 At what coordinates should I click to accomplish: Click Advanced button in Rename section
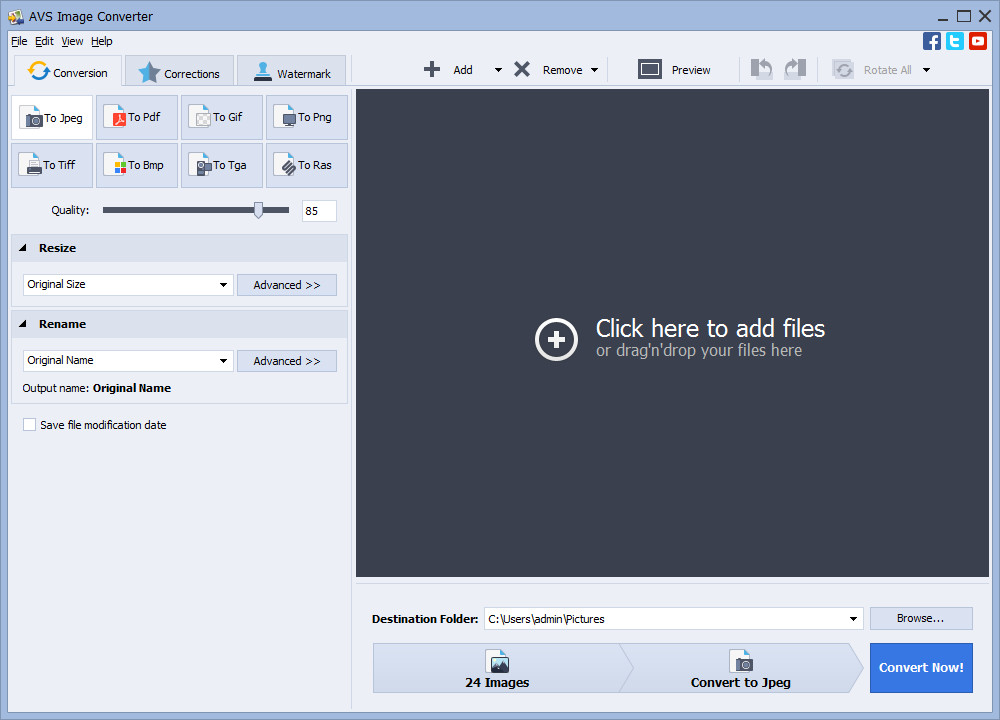287,361
